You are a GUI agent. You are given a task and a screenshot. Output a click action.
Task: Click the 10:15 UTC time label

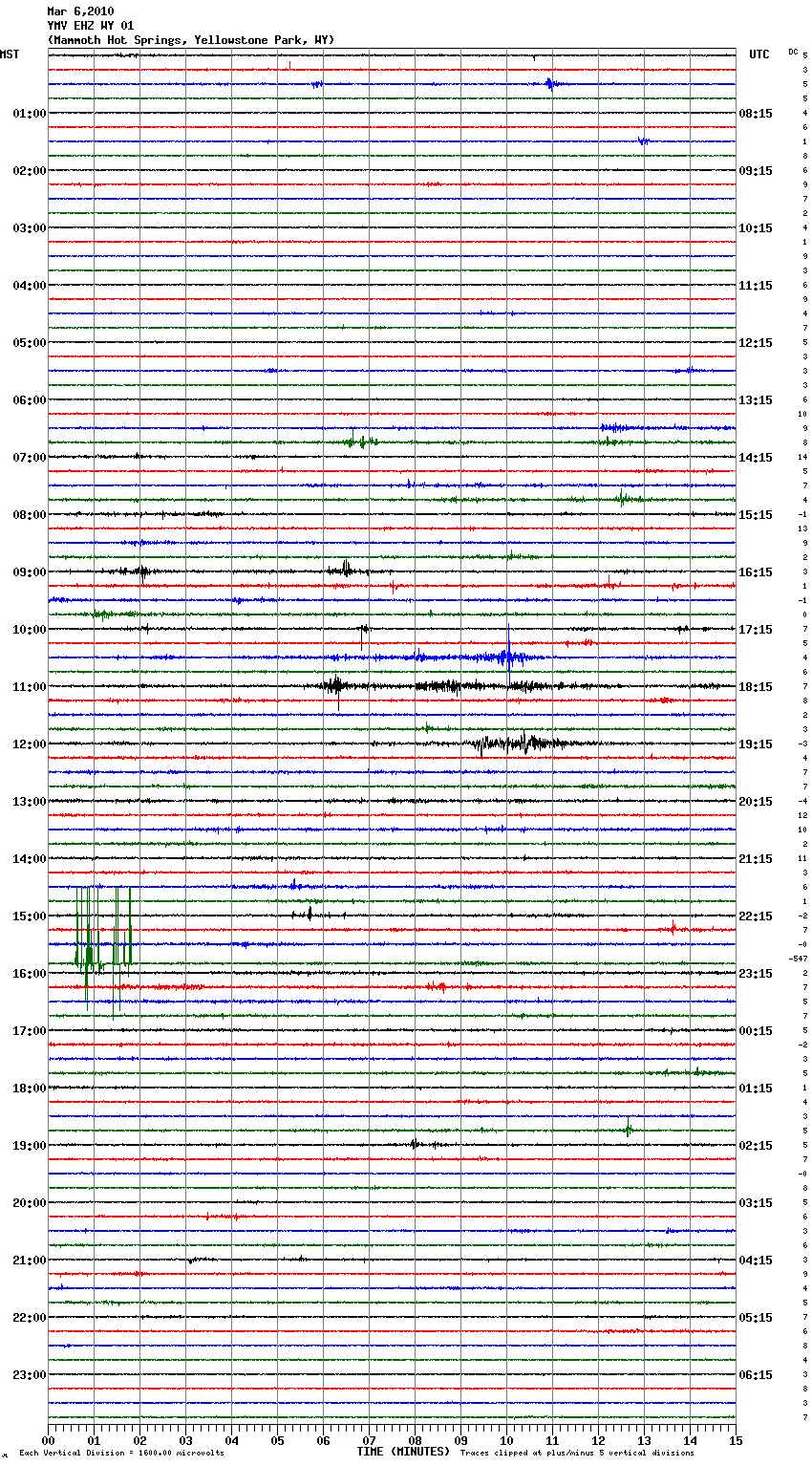point(756,228)
